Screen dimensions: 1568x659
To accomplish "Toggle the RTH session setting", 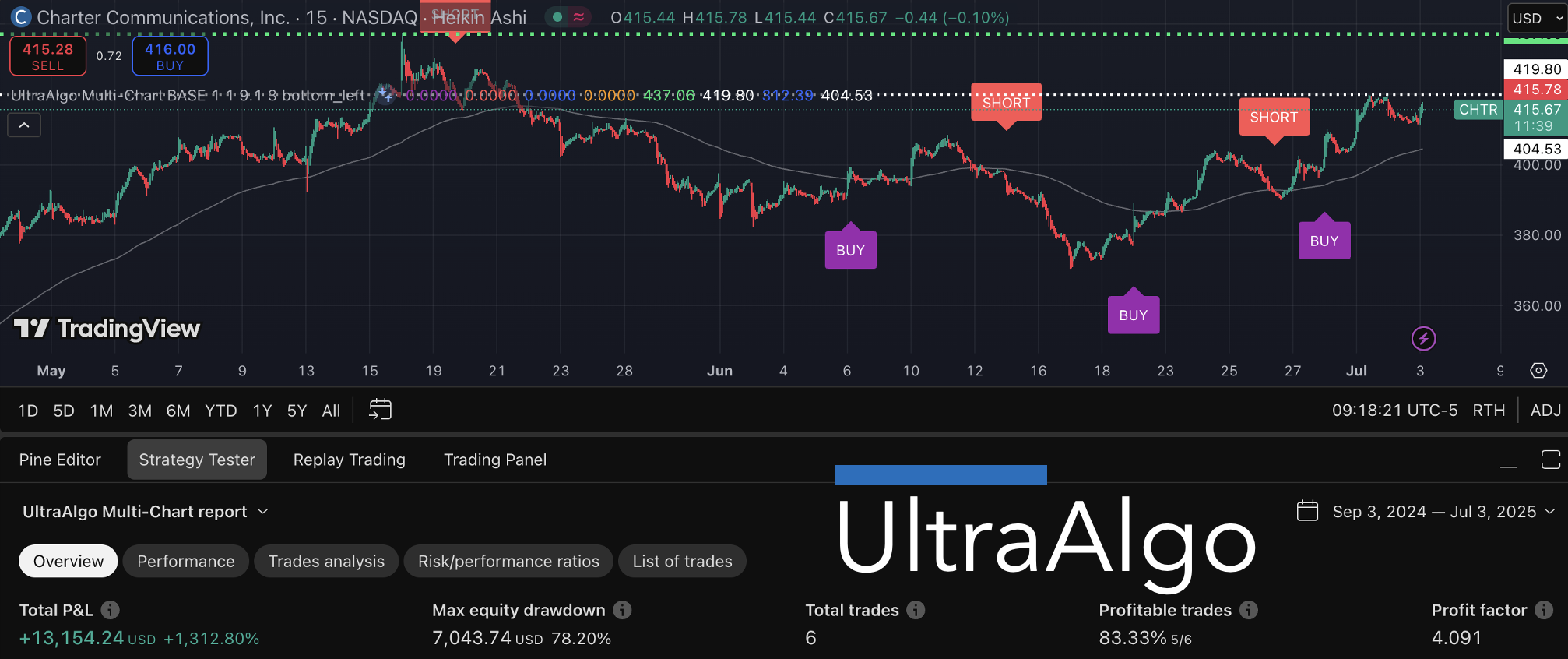I will pos(1489,411).
